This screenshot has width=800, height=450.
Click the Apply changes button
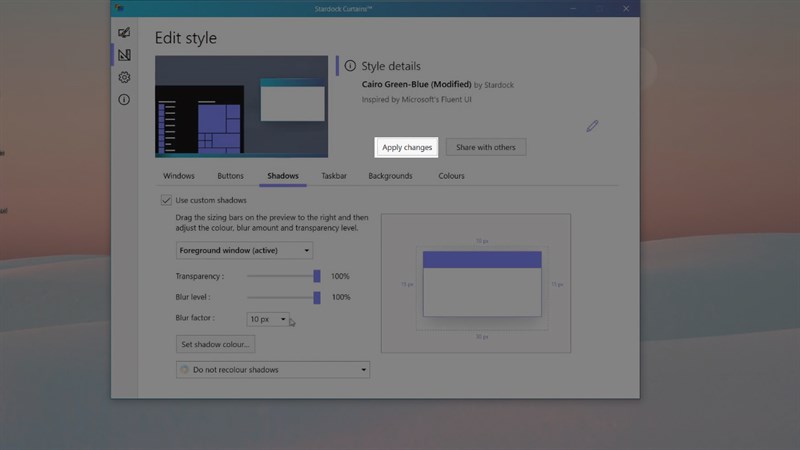407,147
